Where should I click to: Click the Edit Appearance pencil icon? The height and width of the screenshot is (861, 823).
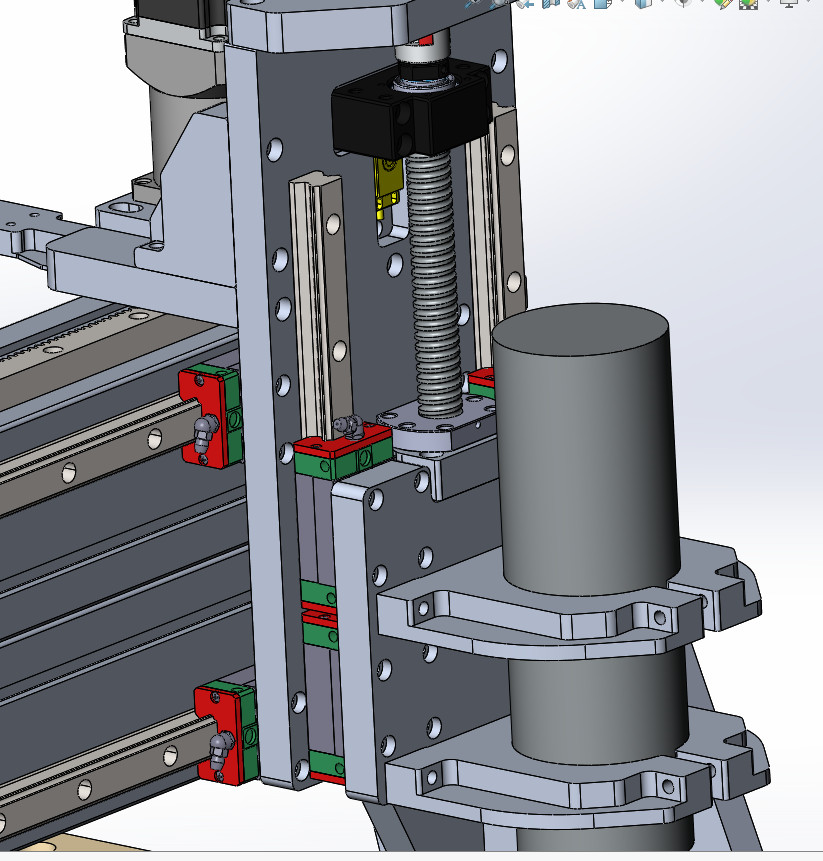click(723, 4)
